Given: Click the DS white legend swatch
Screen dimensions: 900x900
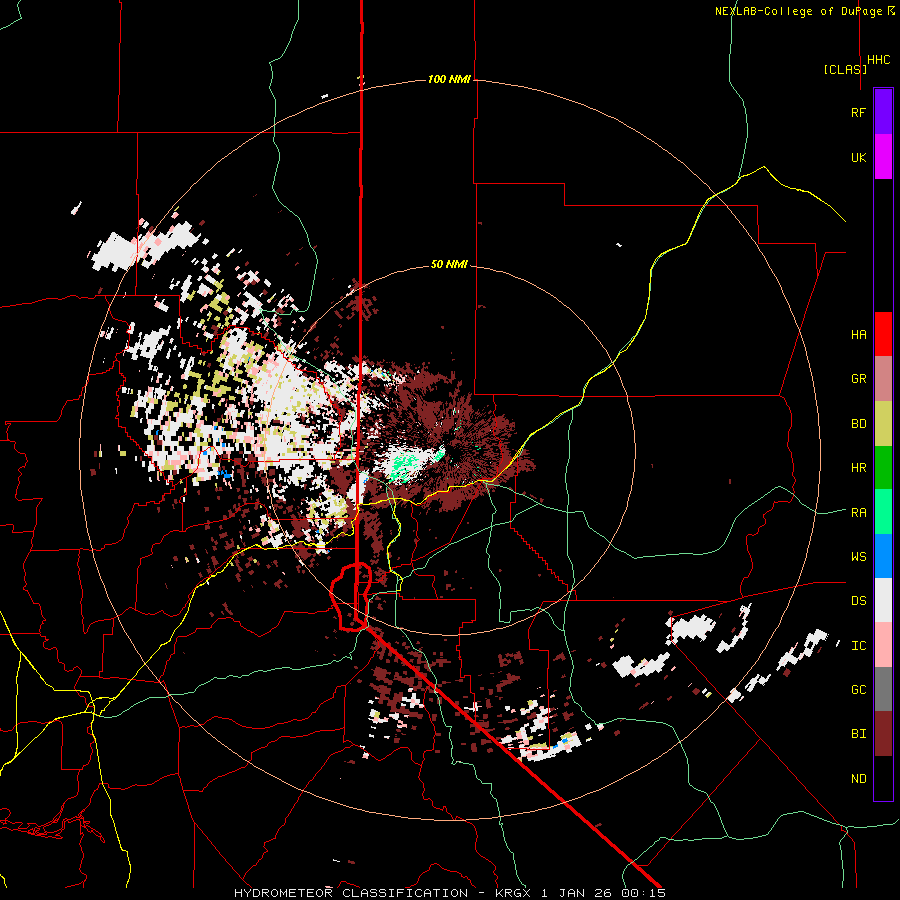Looking at the screenshot, I should (x=883, y=600).
